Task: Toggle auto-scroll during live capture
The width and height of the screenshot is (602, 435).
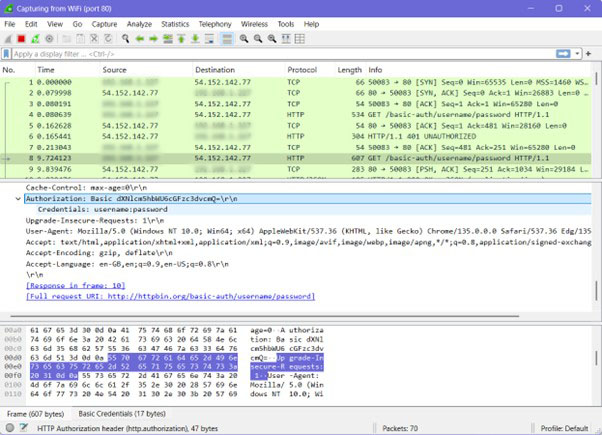Action: (211, 38)
